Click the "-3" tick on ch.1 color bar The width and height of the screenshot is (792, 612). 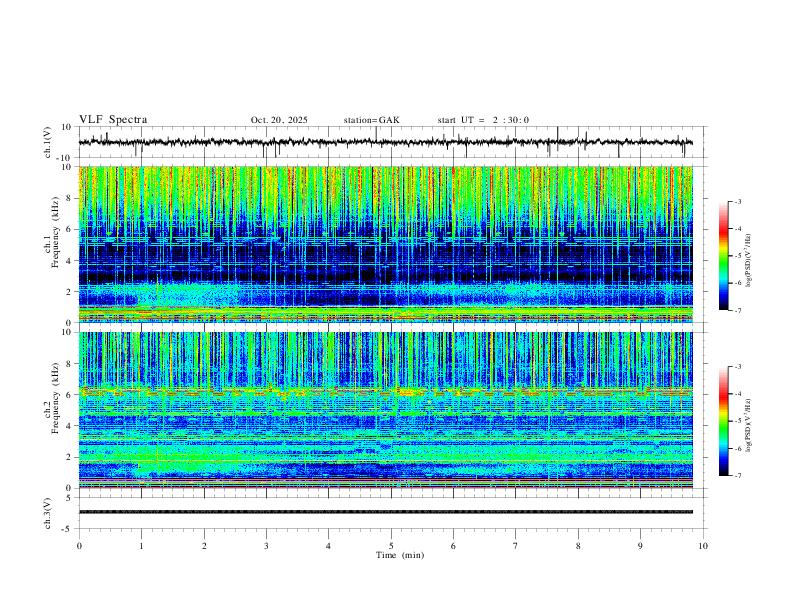point(737,202)
